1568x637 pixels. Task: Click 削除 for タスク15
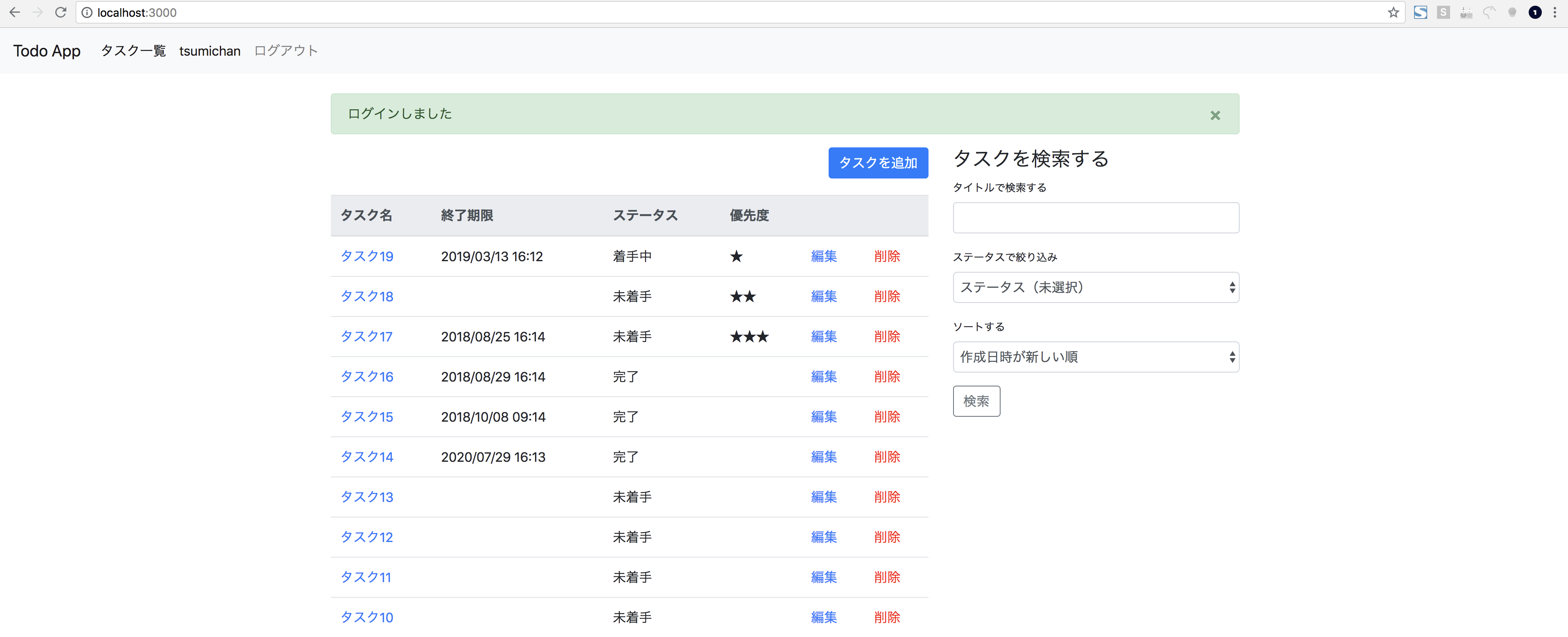887,417
